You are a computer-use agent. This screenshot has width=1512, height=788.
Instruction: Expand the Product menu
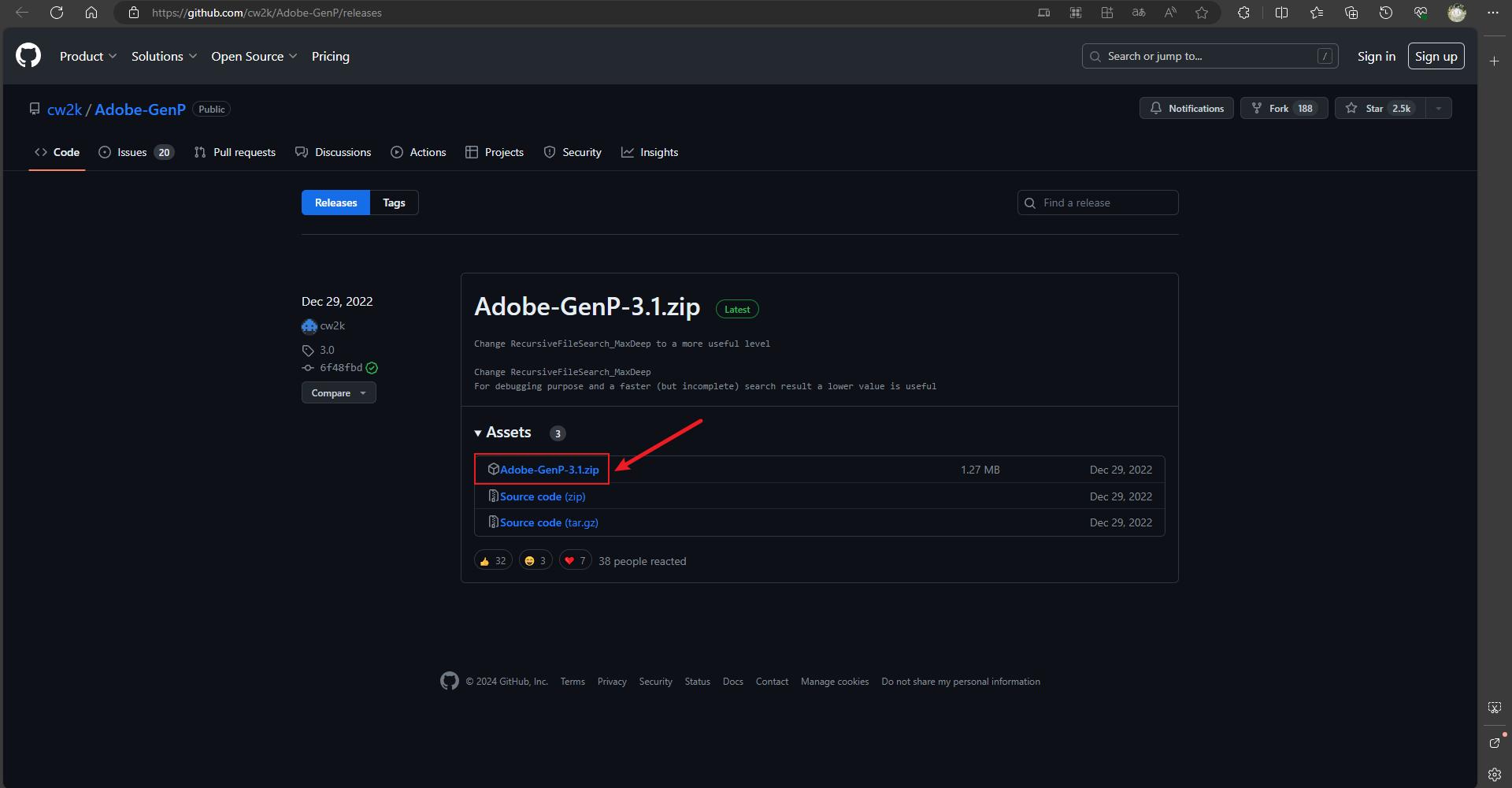coord(87,57)
